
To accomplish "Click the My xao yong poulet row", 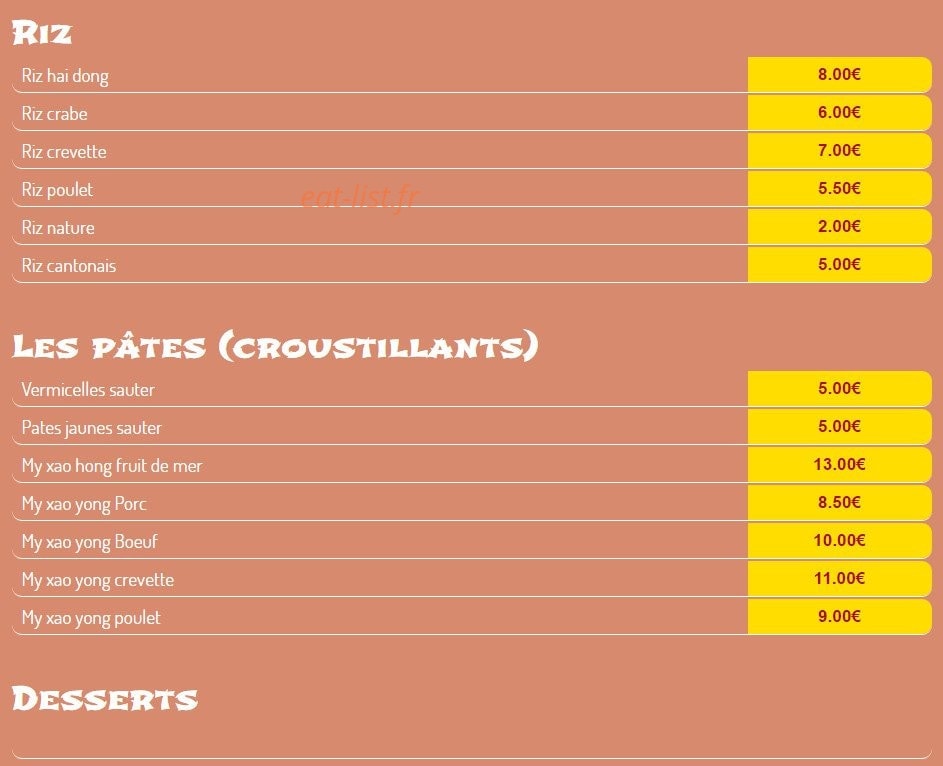I will pyautogui.click(x=472, y=617).
